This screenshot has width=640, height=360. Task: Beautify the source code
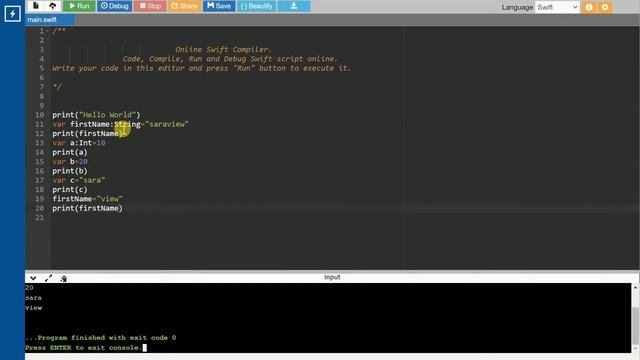[x=256, y=6]
